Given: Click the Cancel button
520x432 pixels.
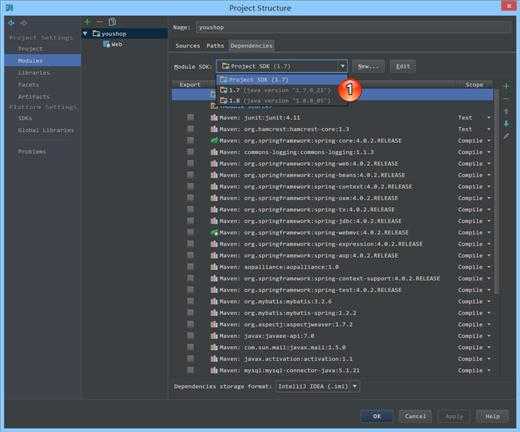Looking at the screenshot, I should (x=415, y=416).
